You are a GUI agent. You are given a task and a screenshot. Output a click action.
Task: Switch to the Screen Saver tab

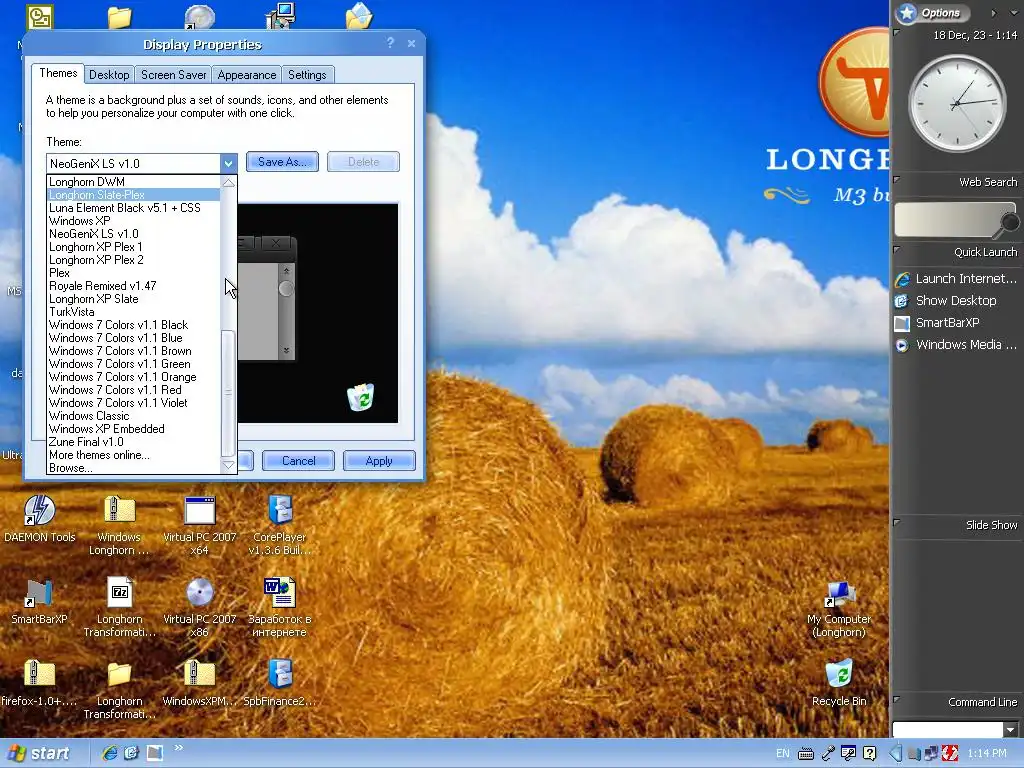point(174,75)
